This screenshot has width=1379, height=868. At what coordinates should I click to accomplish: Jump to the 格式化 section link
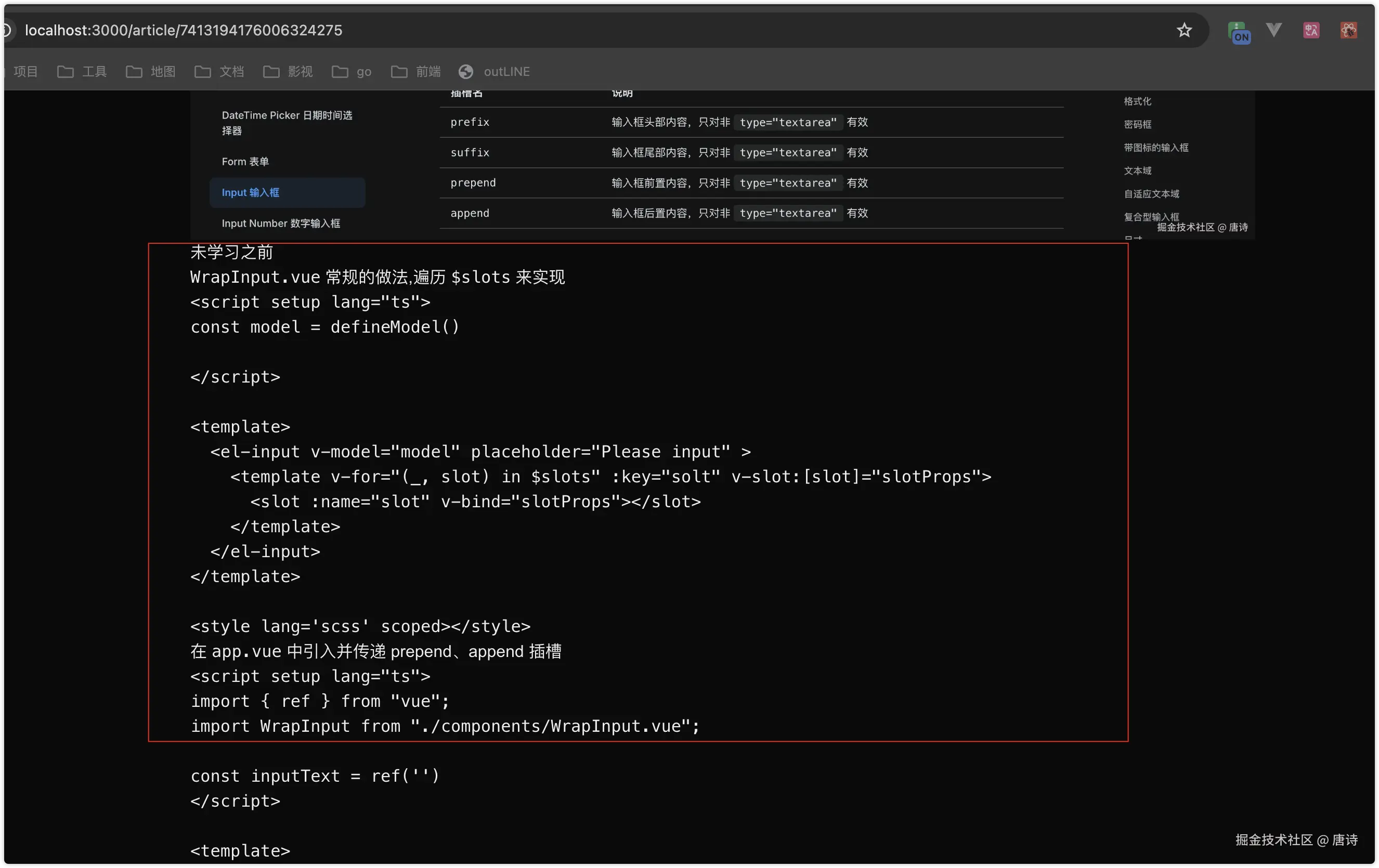[1137, 101]
